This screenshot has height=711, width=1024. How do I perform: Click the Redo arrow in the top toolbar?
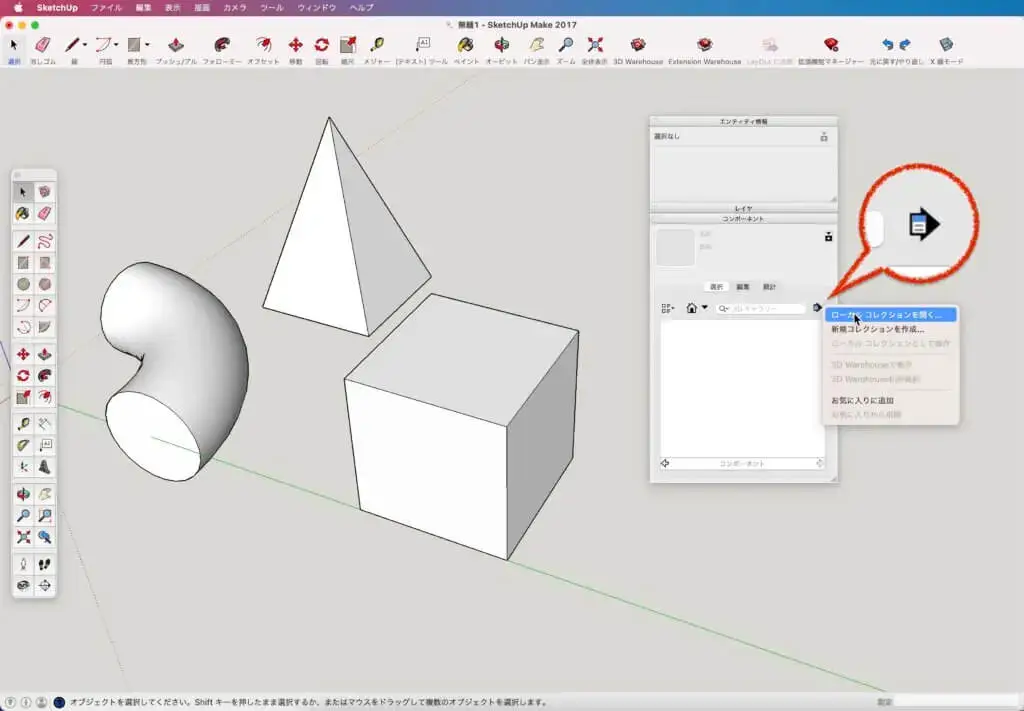coord(905,44)
